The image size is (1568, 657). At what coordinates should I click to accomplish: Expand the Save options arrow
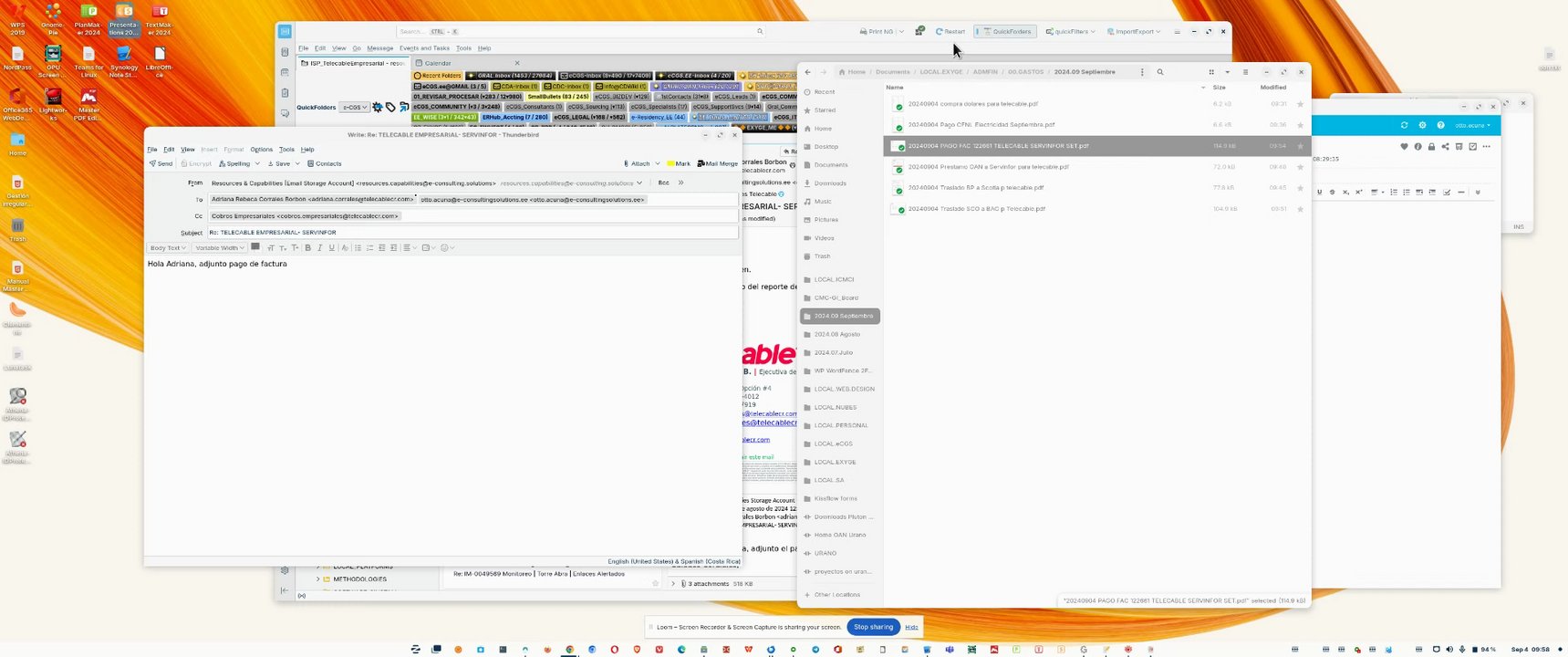(x=298, y=163)
